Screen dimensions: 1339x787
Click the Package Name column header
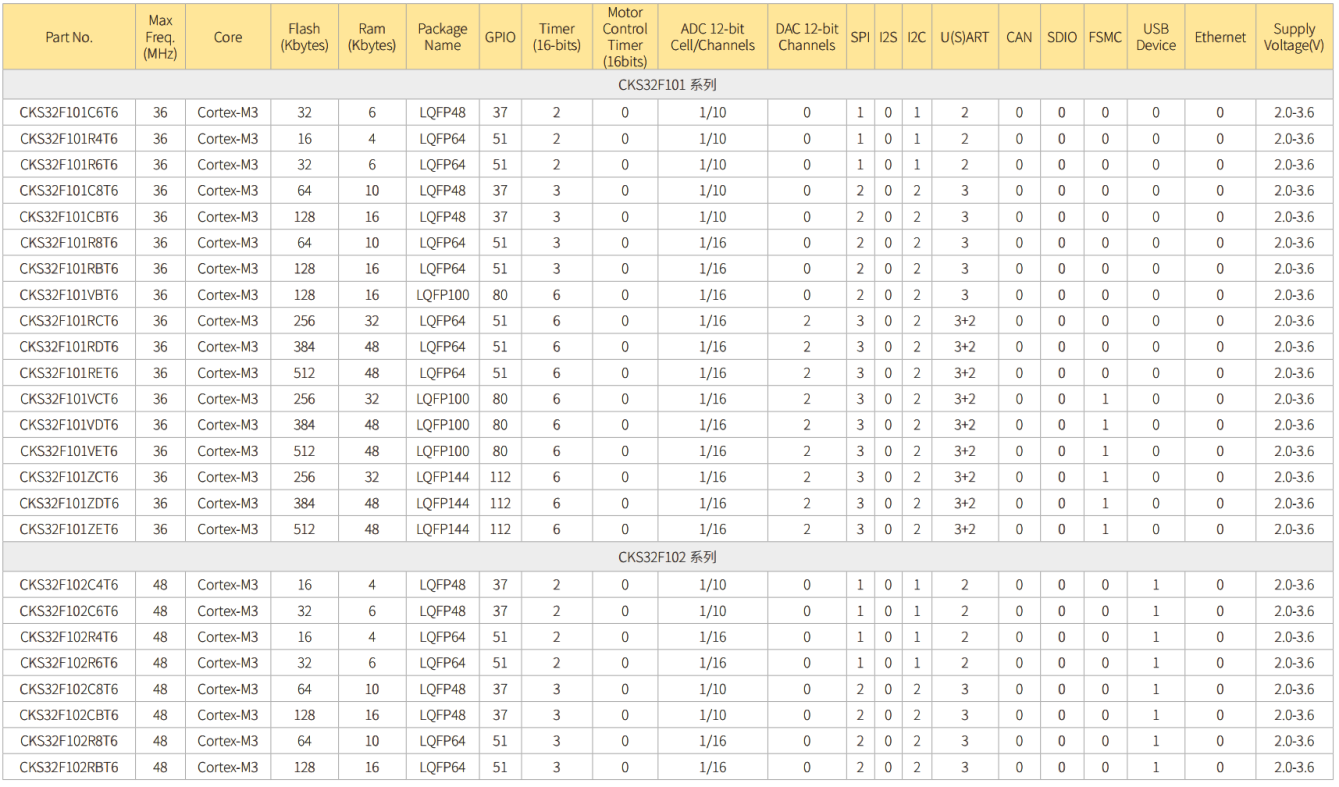point(442,37)
